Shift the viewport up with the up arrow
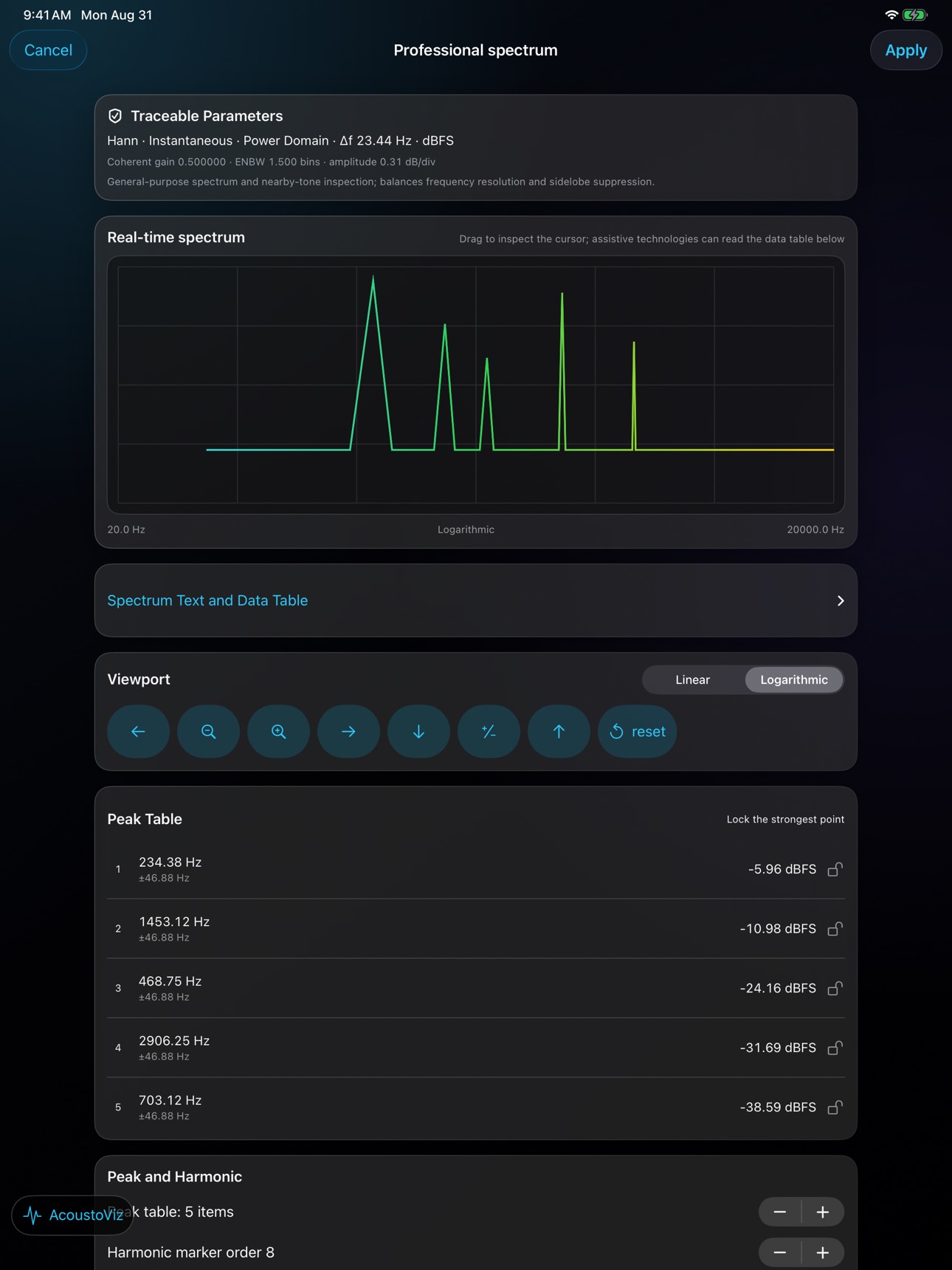Screen dimensions: 952x1270 (559, 731)
